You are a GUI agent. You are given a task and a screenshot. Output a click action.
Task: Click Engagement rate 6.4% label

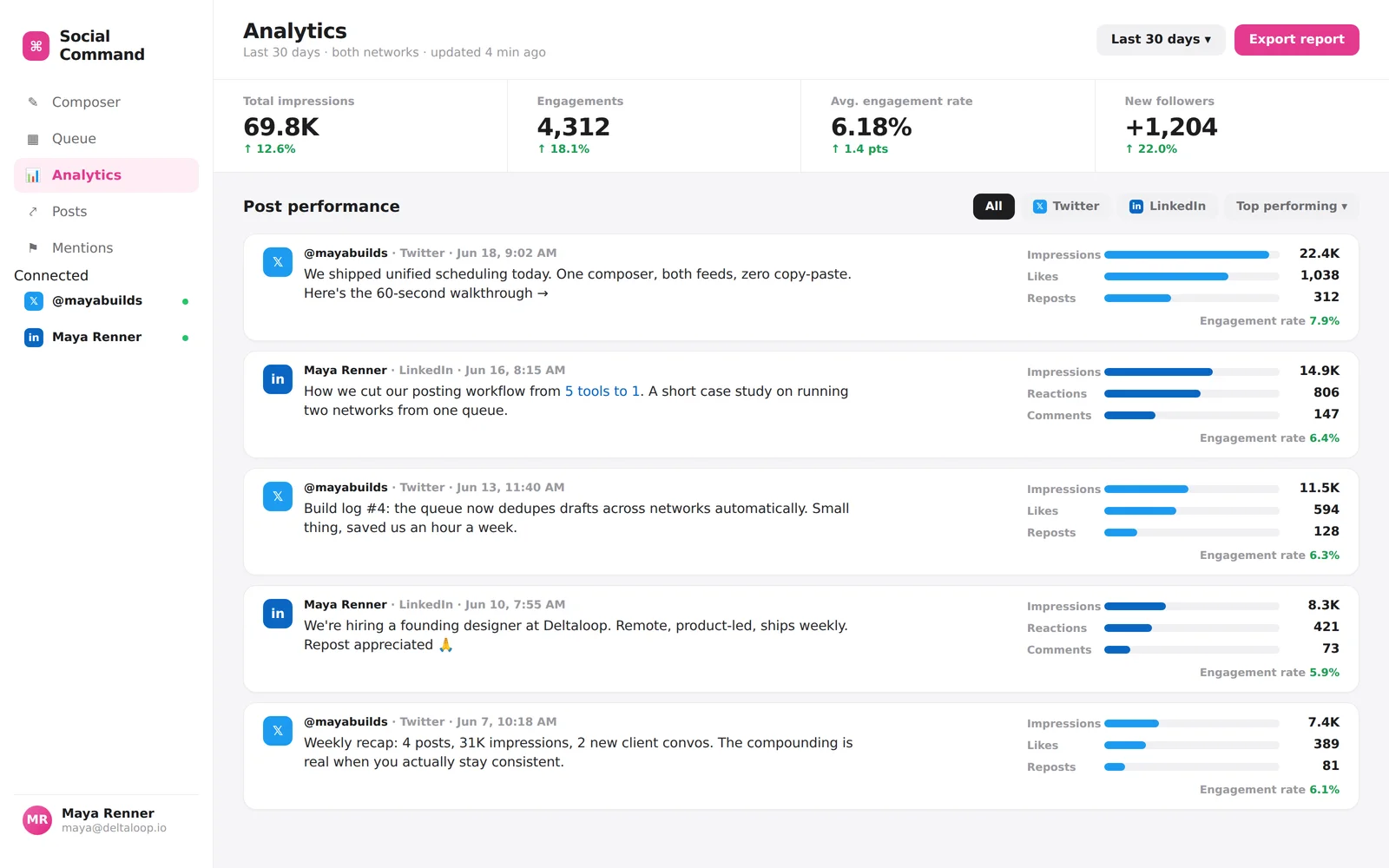click(x=1269, y=438)
